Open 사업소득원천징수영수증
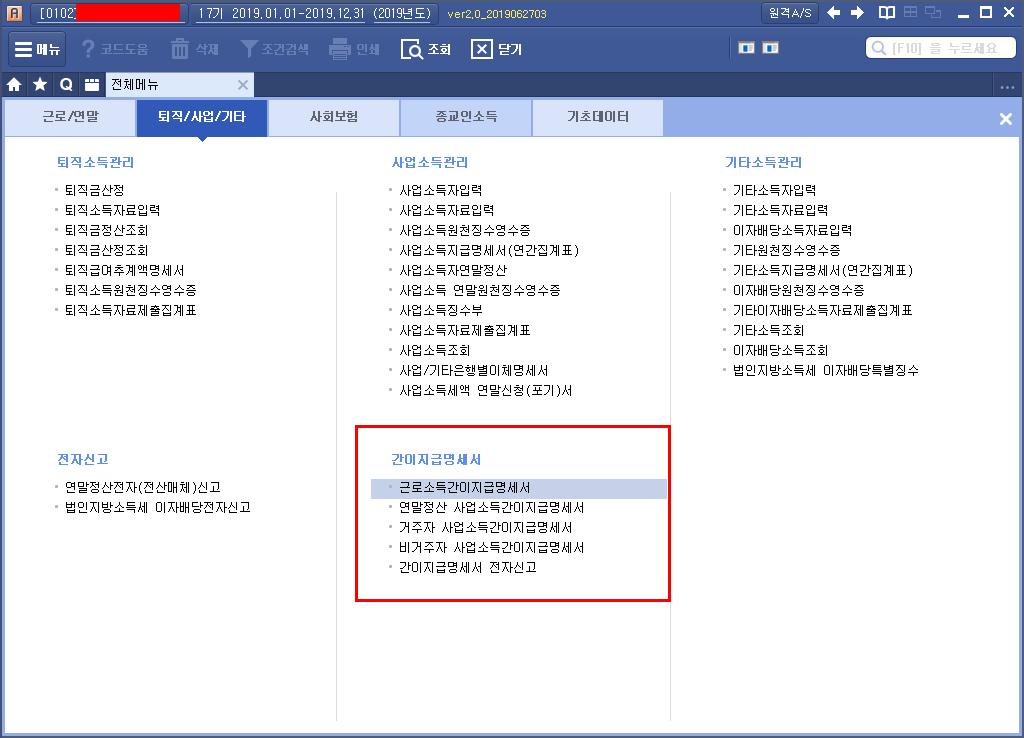Screen dimensions: 1024x738 [x=465, y=231]
